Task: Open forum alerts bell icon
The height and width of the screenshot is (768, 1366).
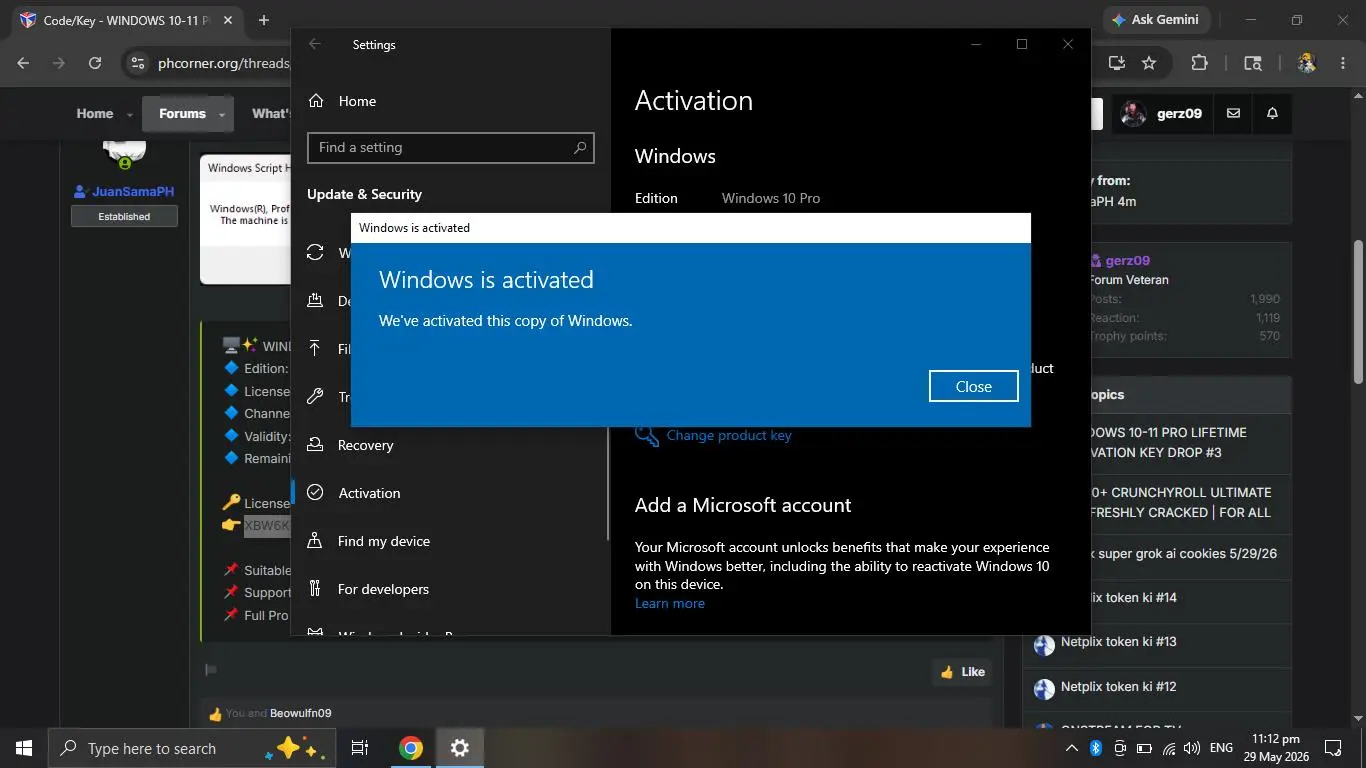Action: point(1272,114)
